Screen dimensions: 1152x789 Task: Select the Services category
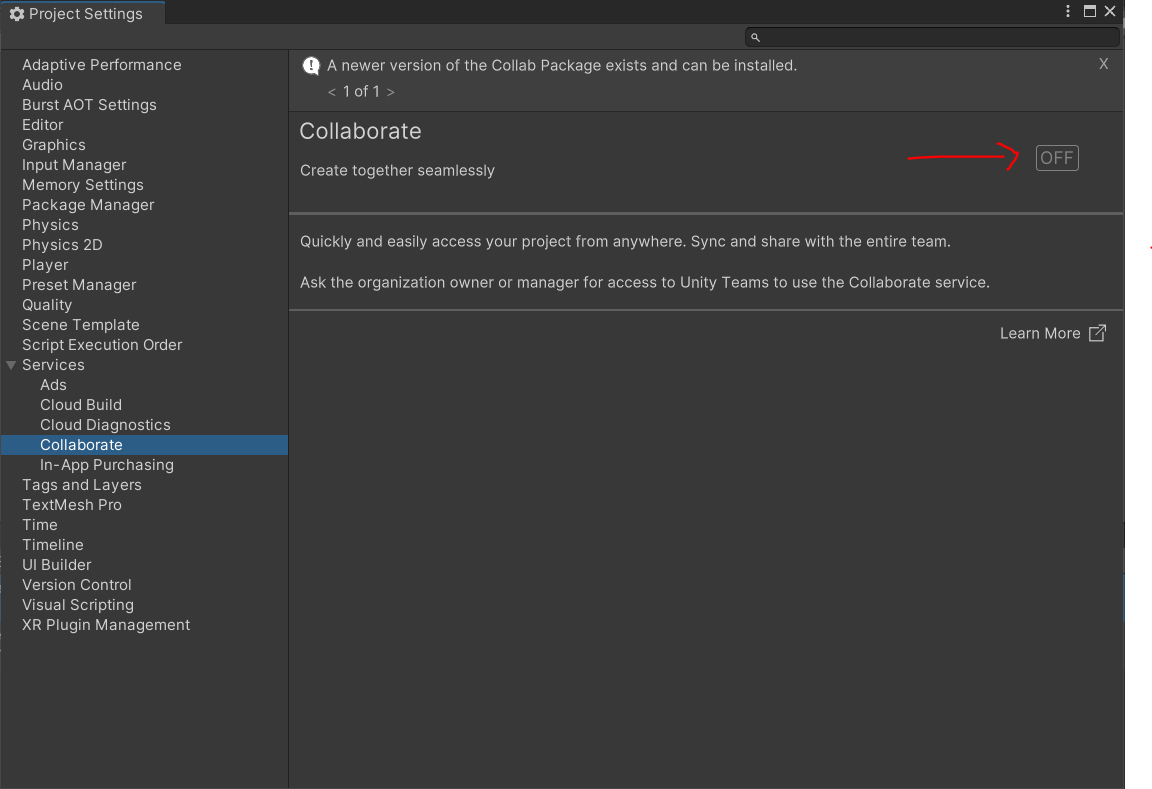[x=53, y=365]
